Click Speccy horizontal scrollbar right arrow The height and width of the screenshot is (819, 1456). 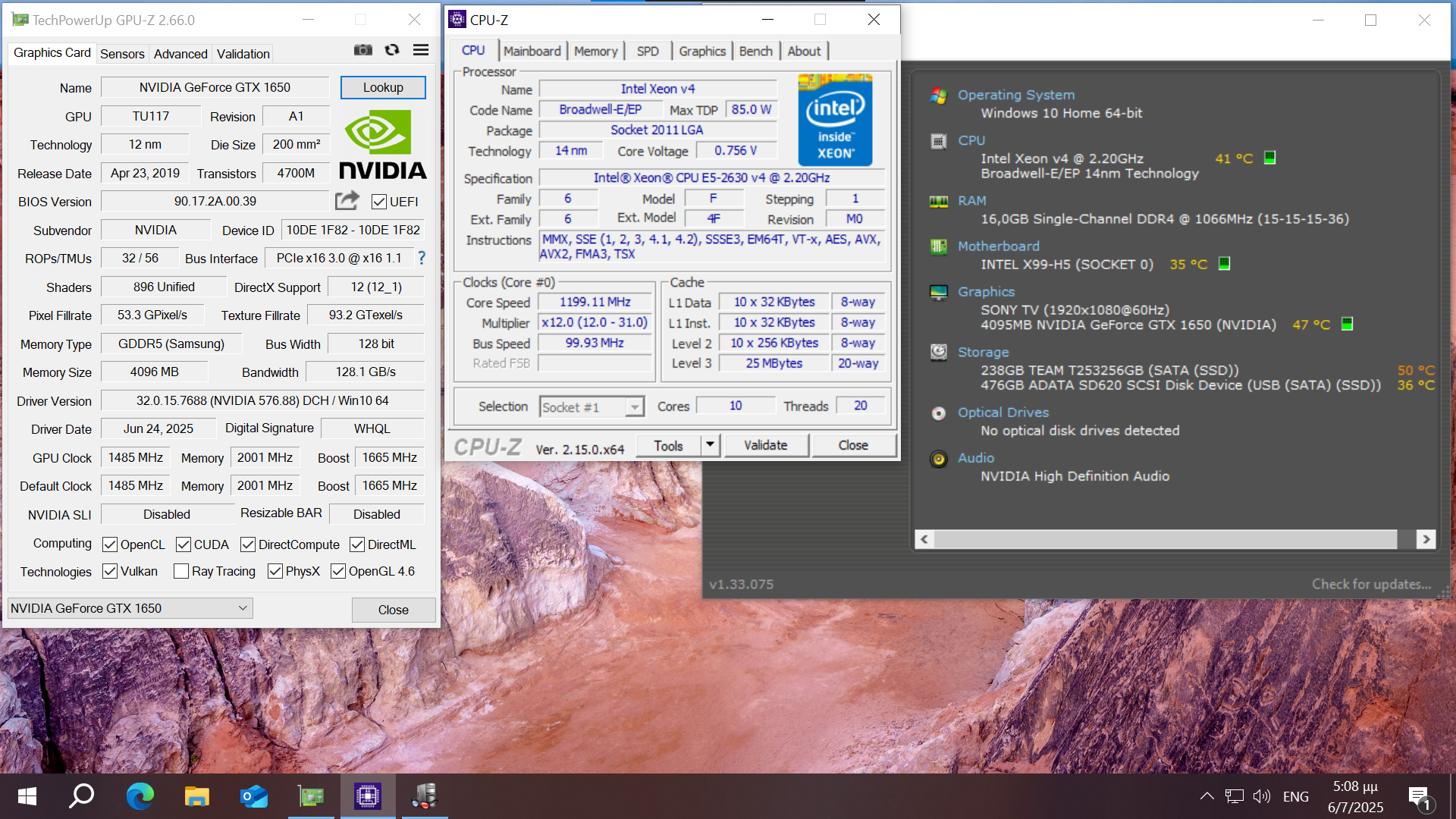pos(1426,539)
